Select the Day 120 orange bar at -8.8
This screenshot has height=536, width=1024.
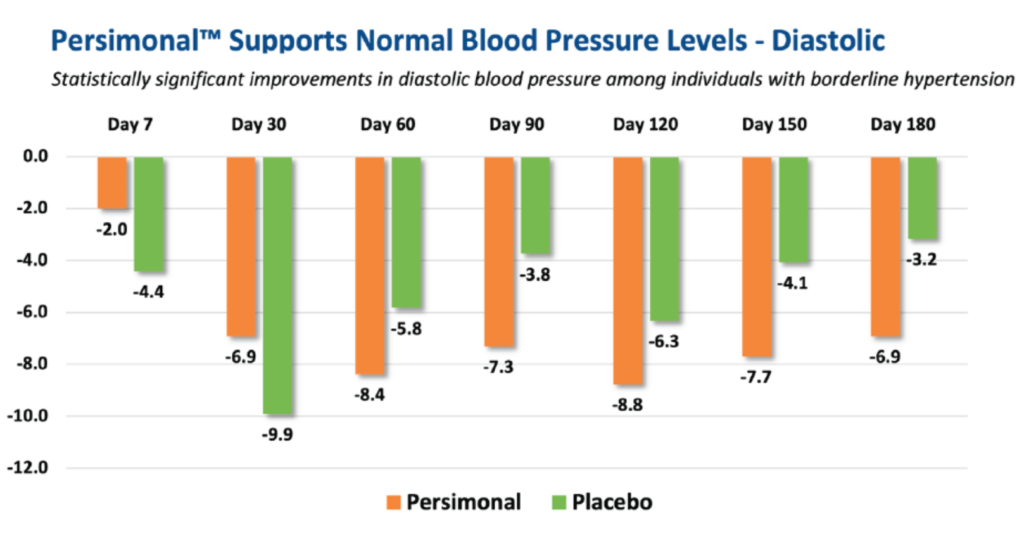[x=628, y=271]
